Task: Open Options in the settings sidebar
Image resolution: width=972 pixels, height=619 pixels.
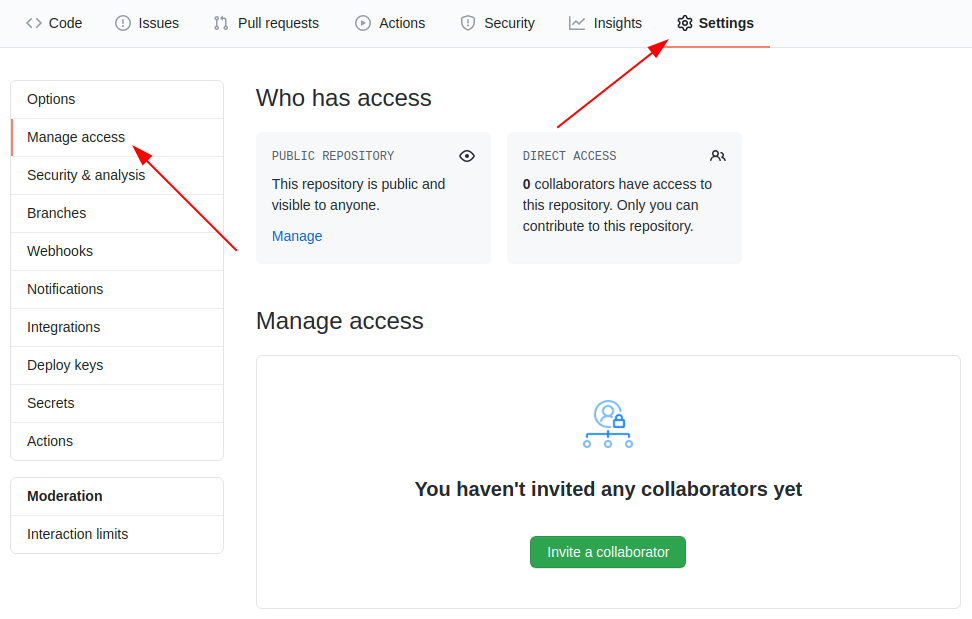Action: (51, 99)
